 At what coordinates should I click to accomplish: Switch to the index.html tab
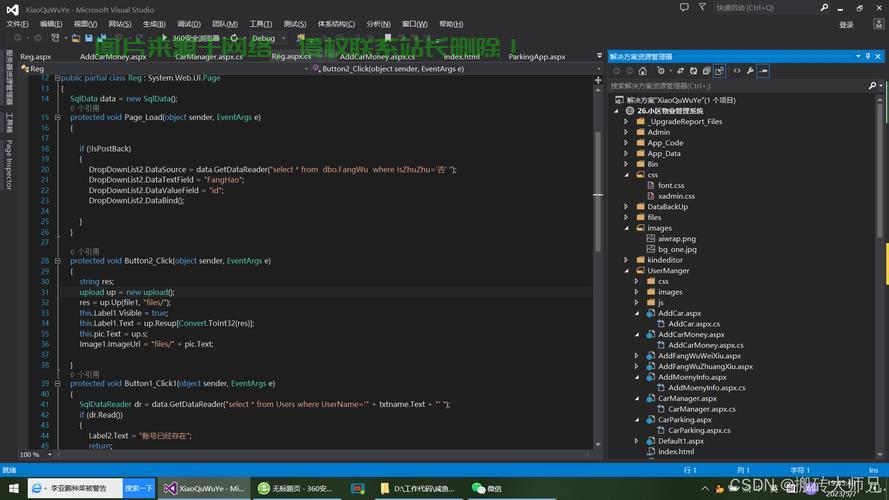click(x=462, y=57)
